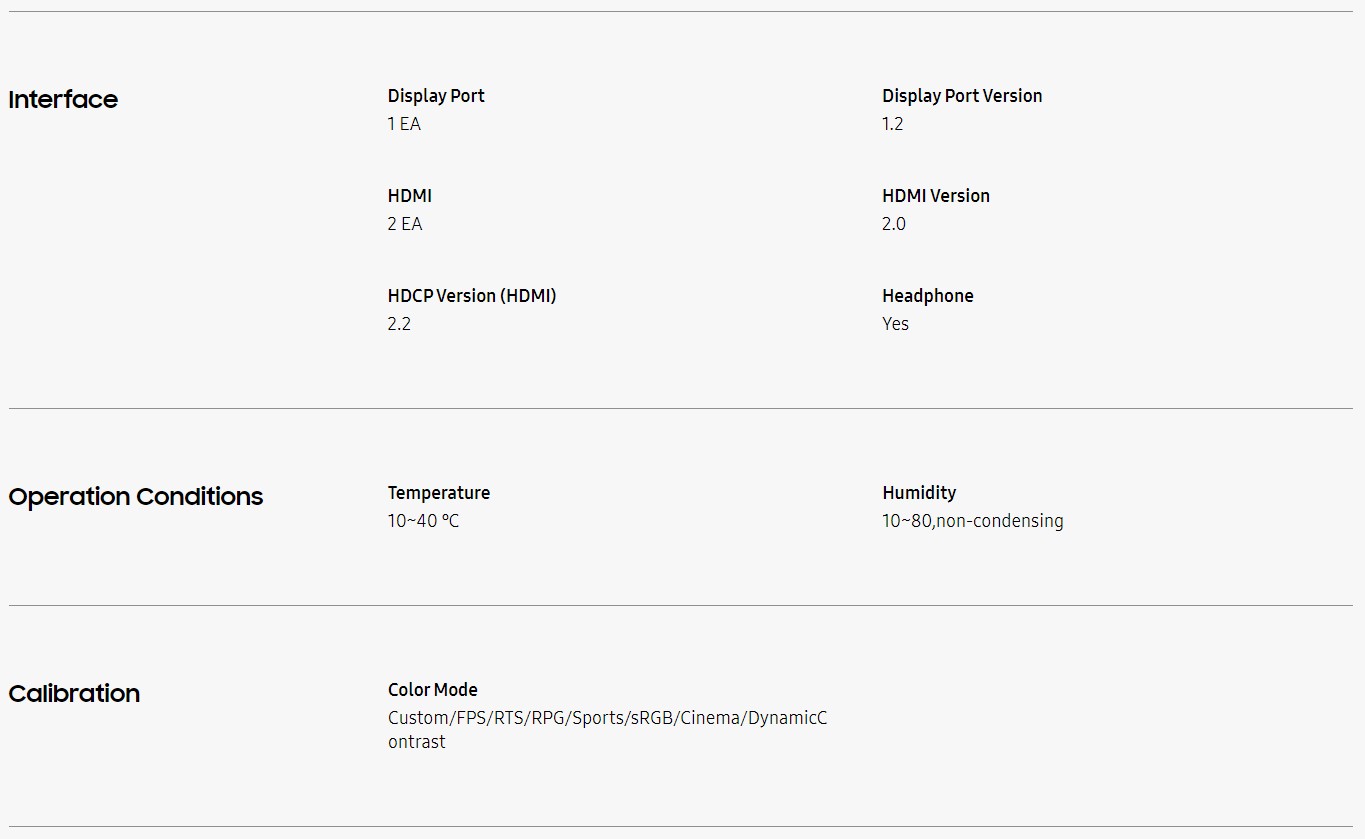This screenshot has height=839, width=1365.
Task: Select the HDCP Version (HDMI) label
Action: [x=472, y=296]
